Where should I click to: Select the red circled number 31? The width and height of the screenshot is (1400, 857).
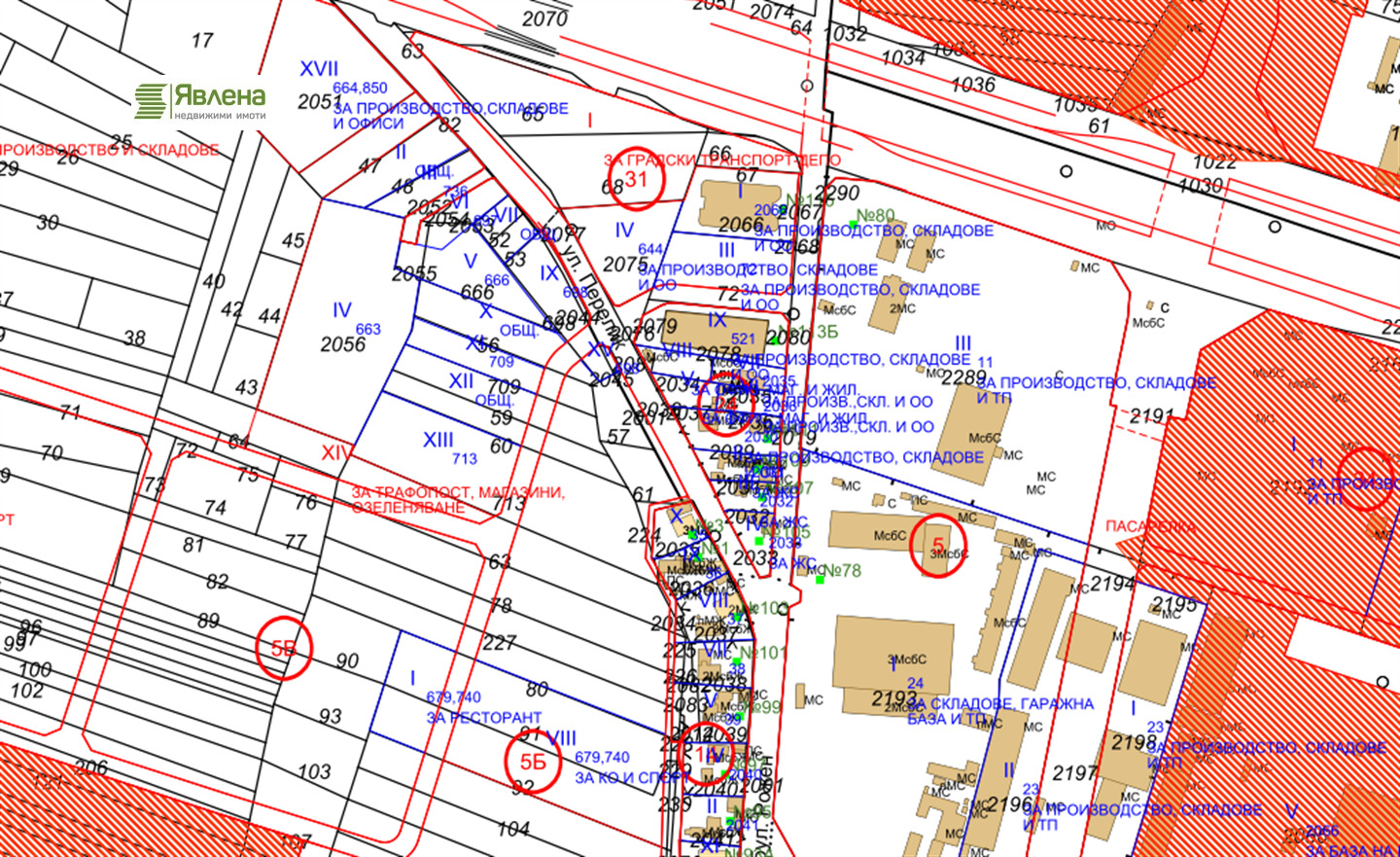tap(636, 180)
